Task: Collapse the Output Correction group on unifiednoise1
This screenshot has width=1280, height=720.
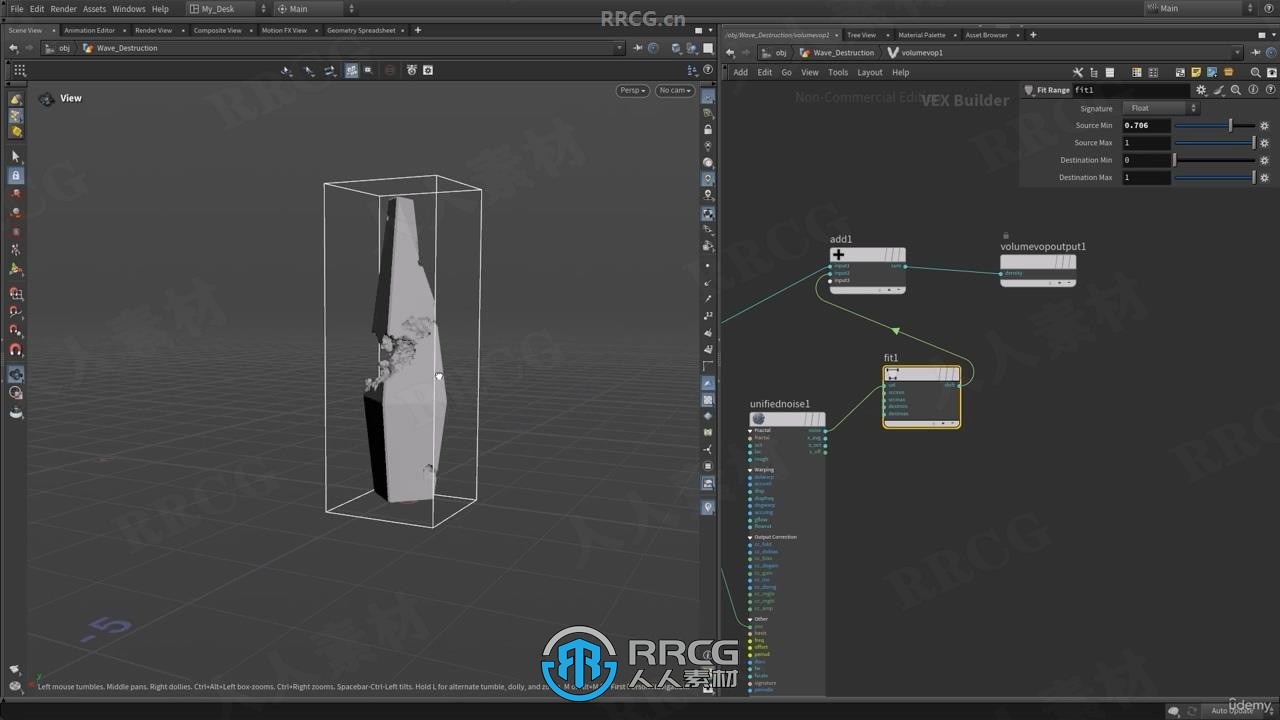Action: [751, 537]
